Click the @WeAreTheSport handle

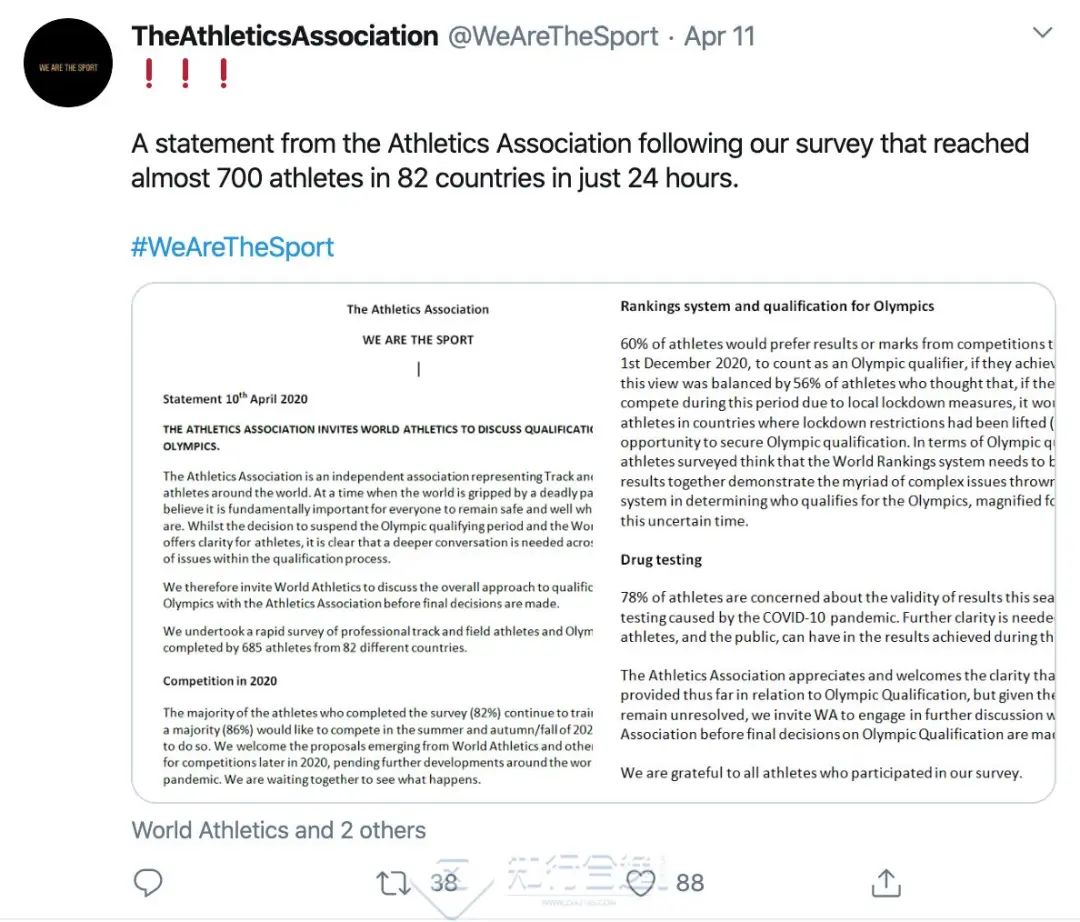[x=553, y=37]
